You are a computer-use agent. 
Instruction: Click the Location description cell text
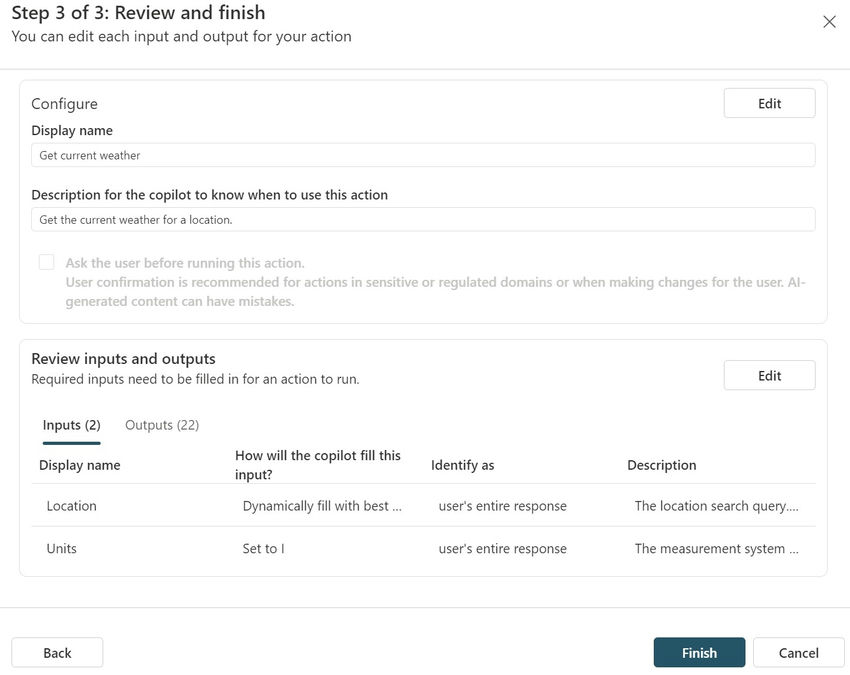pyautogui.click(x=716, y=506)
